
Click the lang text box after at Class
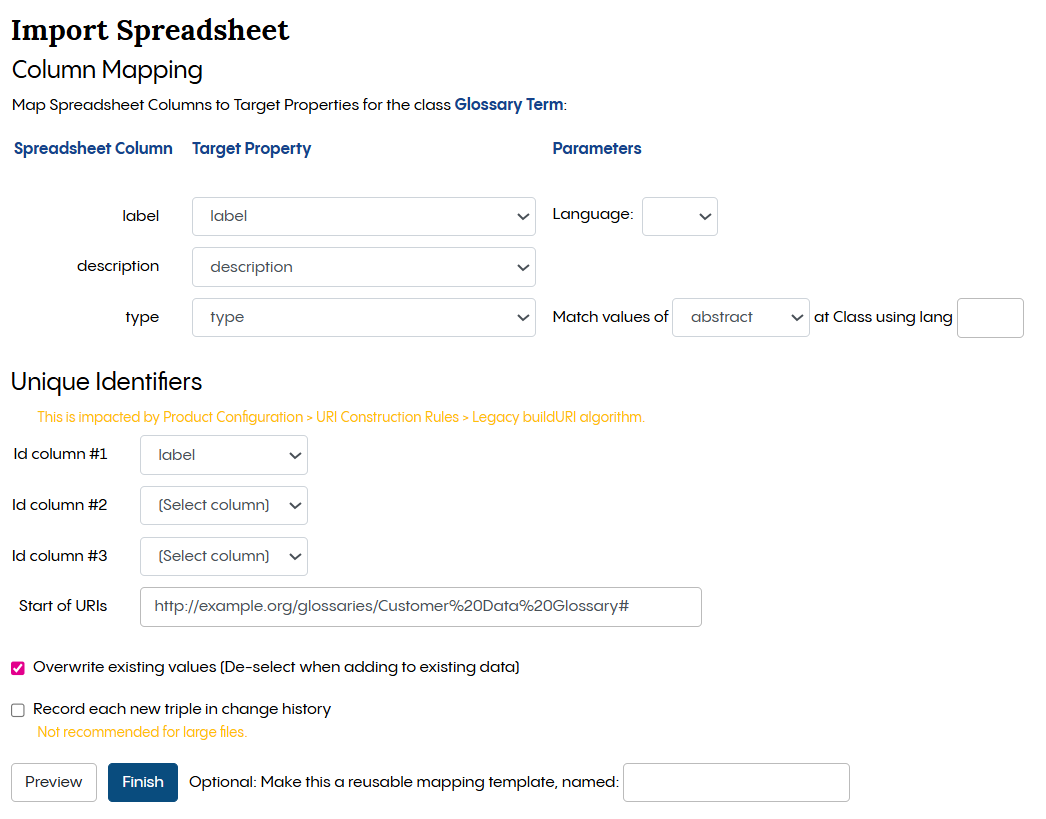click(x=990, y=317)
